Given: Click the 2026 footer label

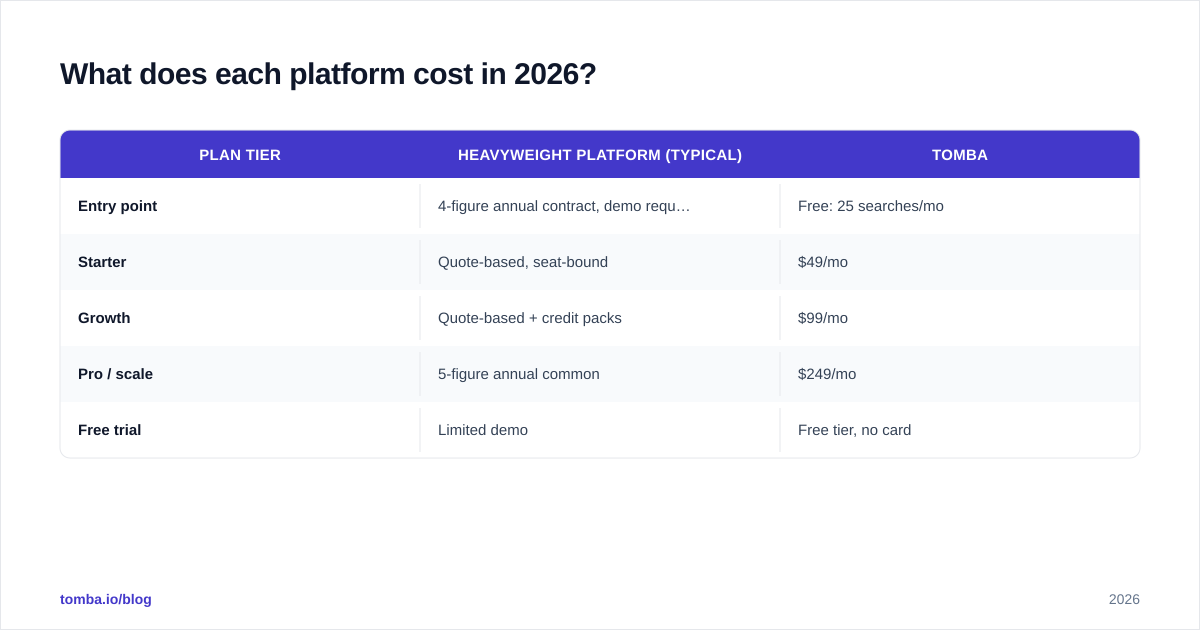Looking at the screenshot, I should click(1124, 599).
